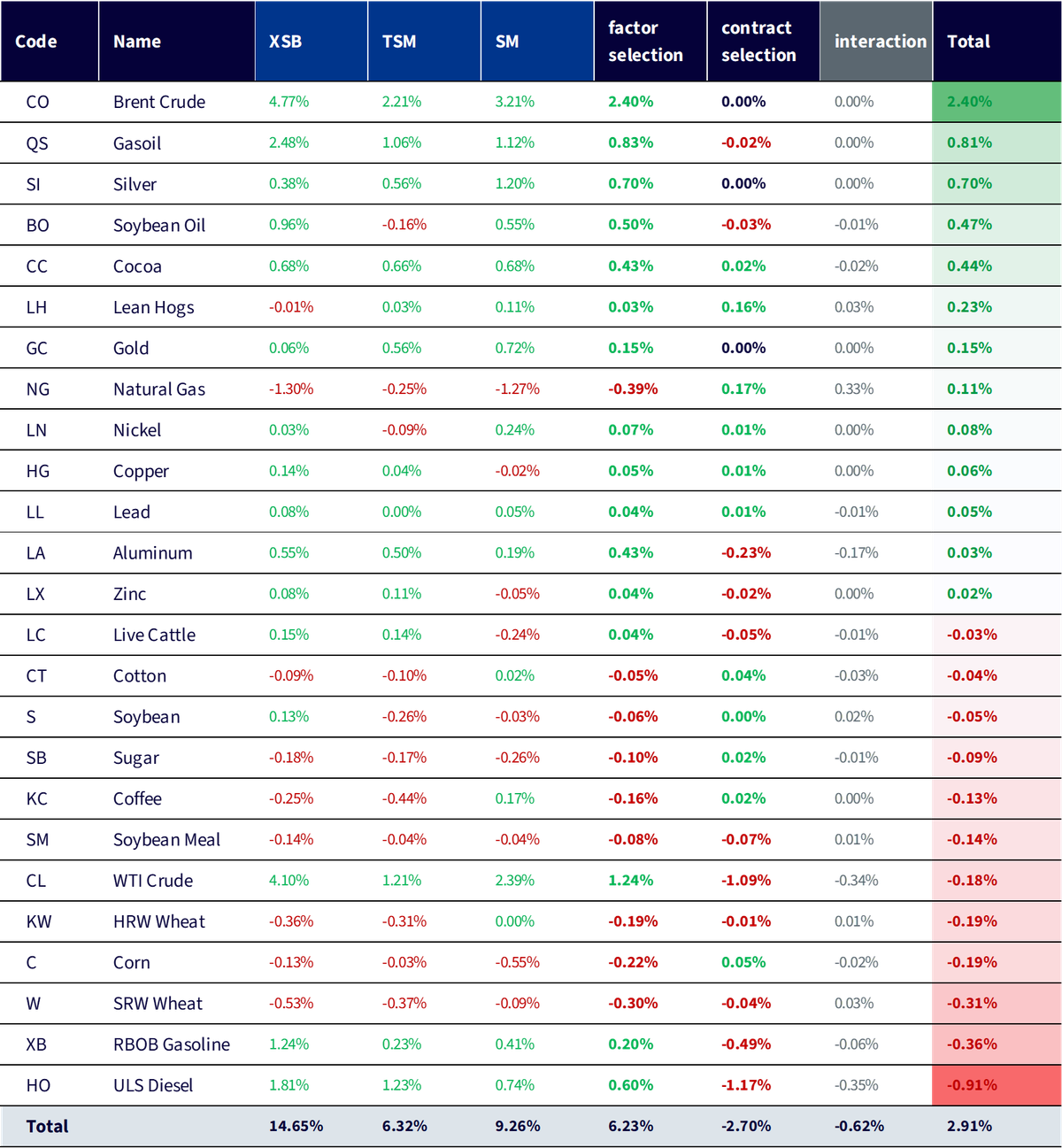
Task: Click Copper's XSB value 0.14%
Action: coord(289,471)
